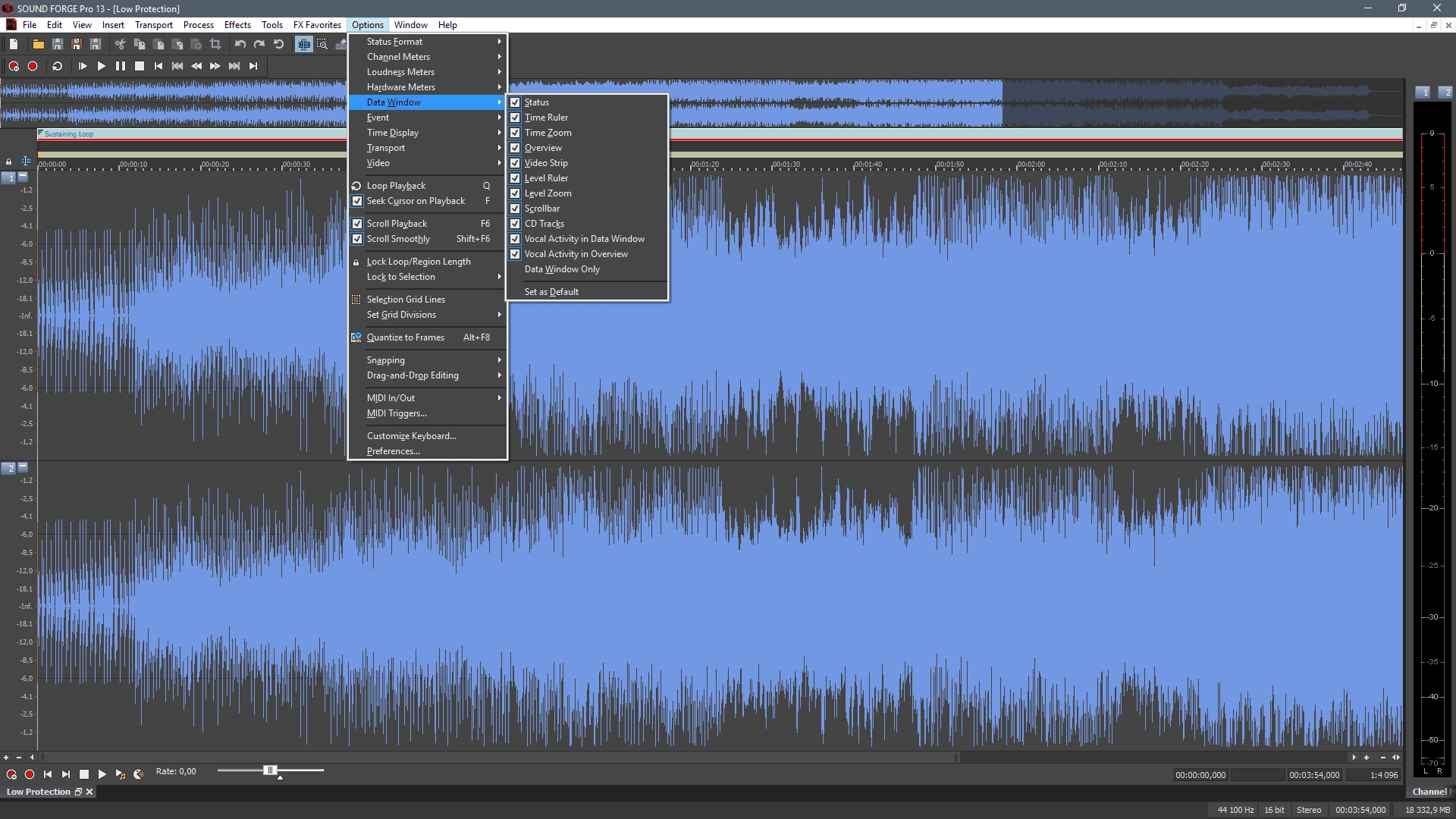Arm recording in top transport bar
The width and height of the screenshot is (1456, 819).
[14, 66]
